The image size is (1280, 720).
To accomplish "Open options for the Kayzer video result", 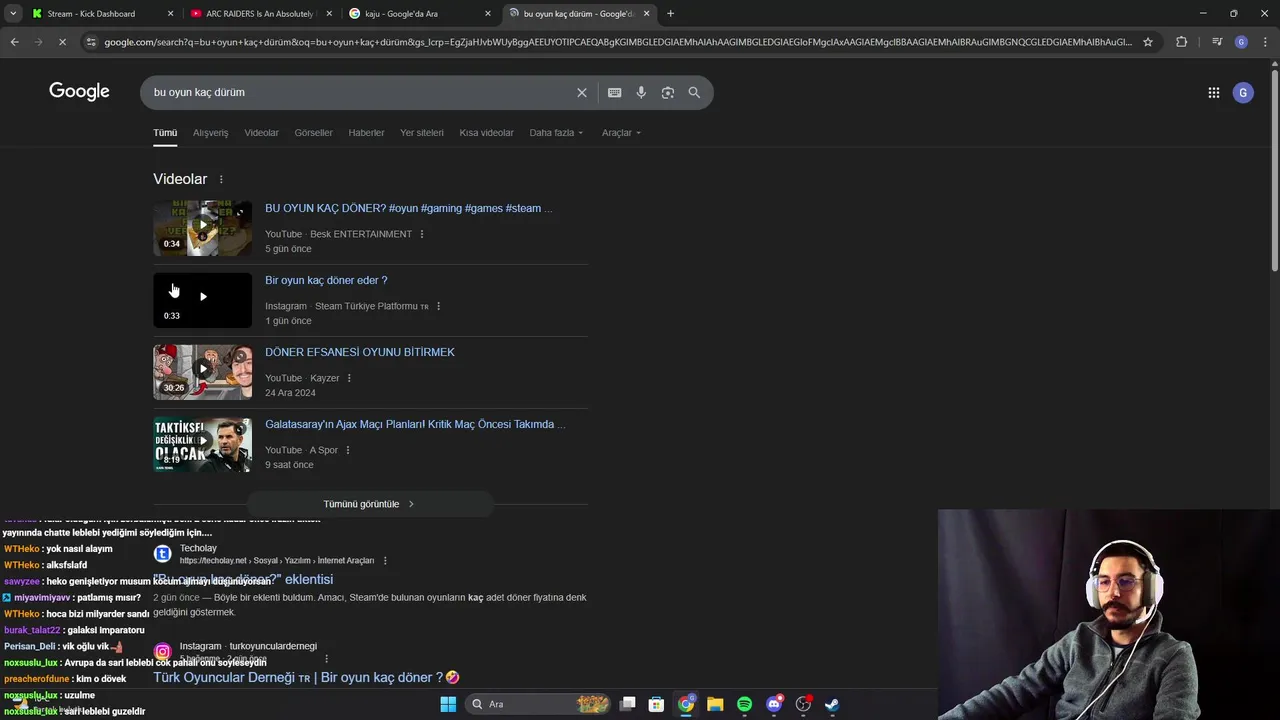I will point(349,378).
